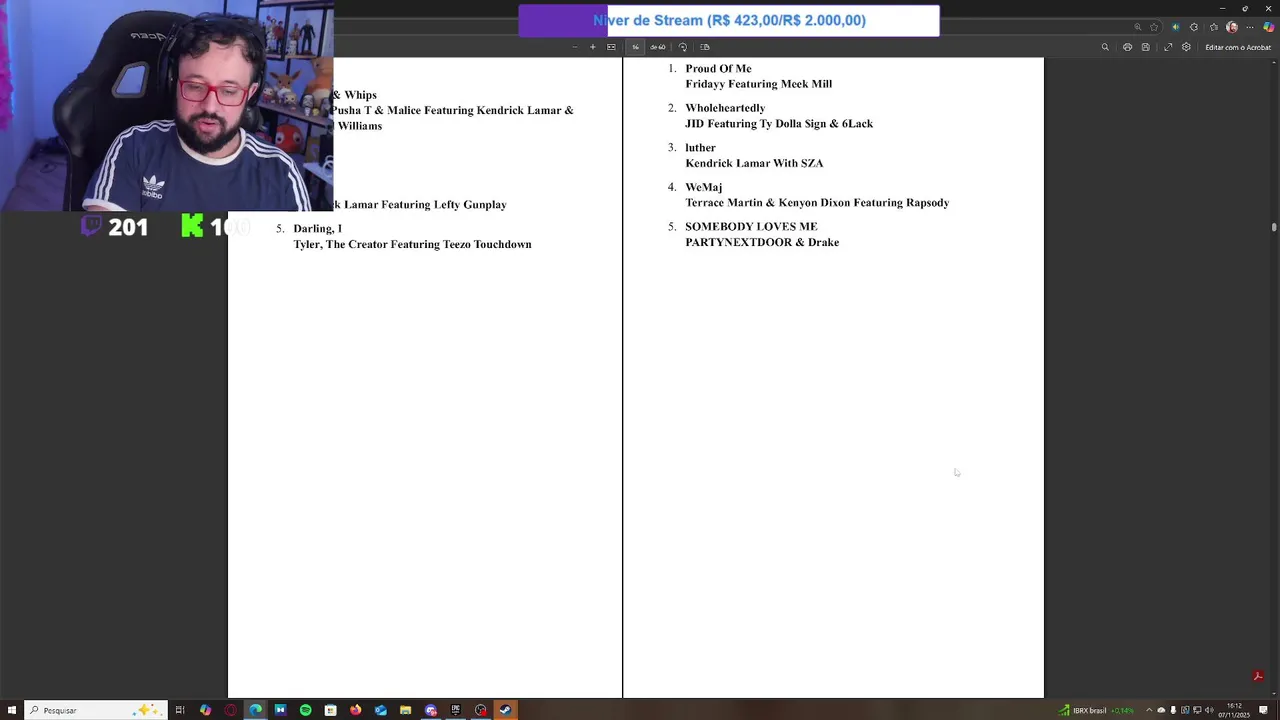Image resolution: width=1280 pixels, height=720 pixels.
Task: Open browser extensions puzzle icon
Action: click(x=1194, y=27)
